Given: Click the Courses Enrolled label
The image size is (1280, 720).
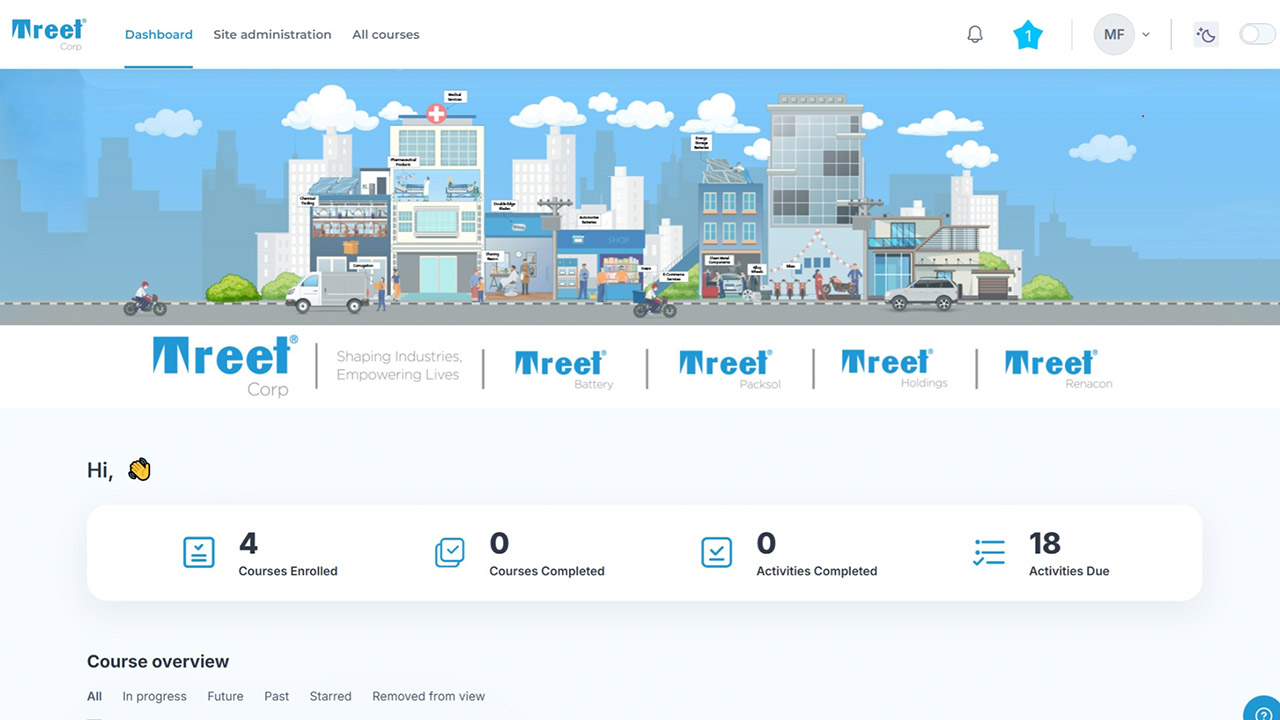Looking at the screenshot, I should (288, 571).
